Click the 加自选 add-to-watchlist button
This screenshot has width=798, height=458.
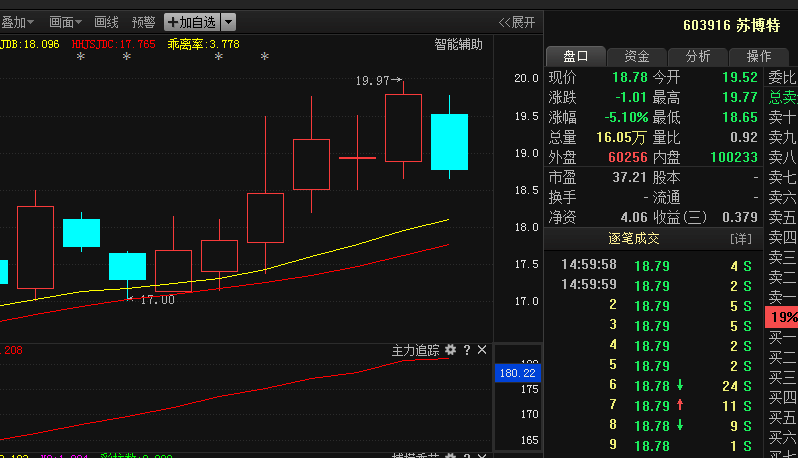[192, 22]
